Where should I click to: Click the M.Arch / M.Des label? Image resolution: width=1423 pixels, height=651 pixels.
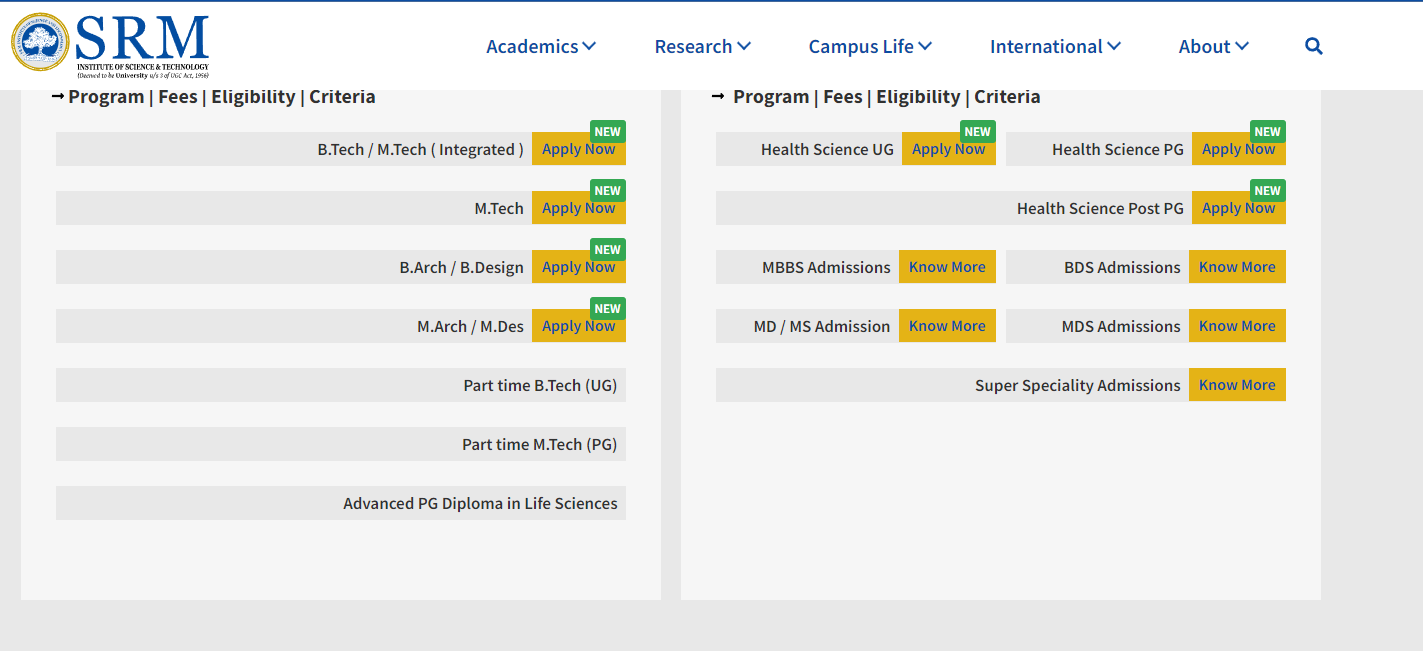[x=471, y=326]
